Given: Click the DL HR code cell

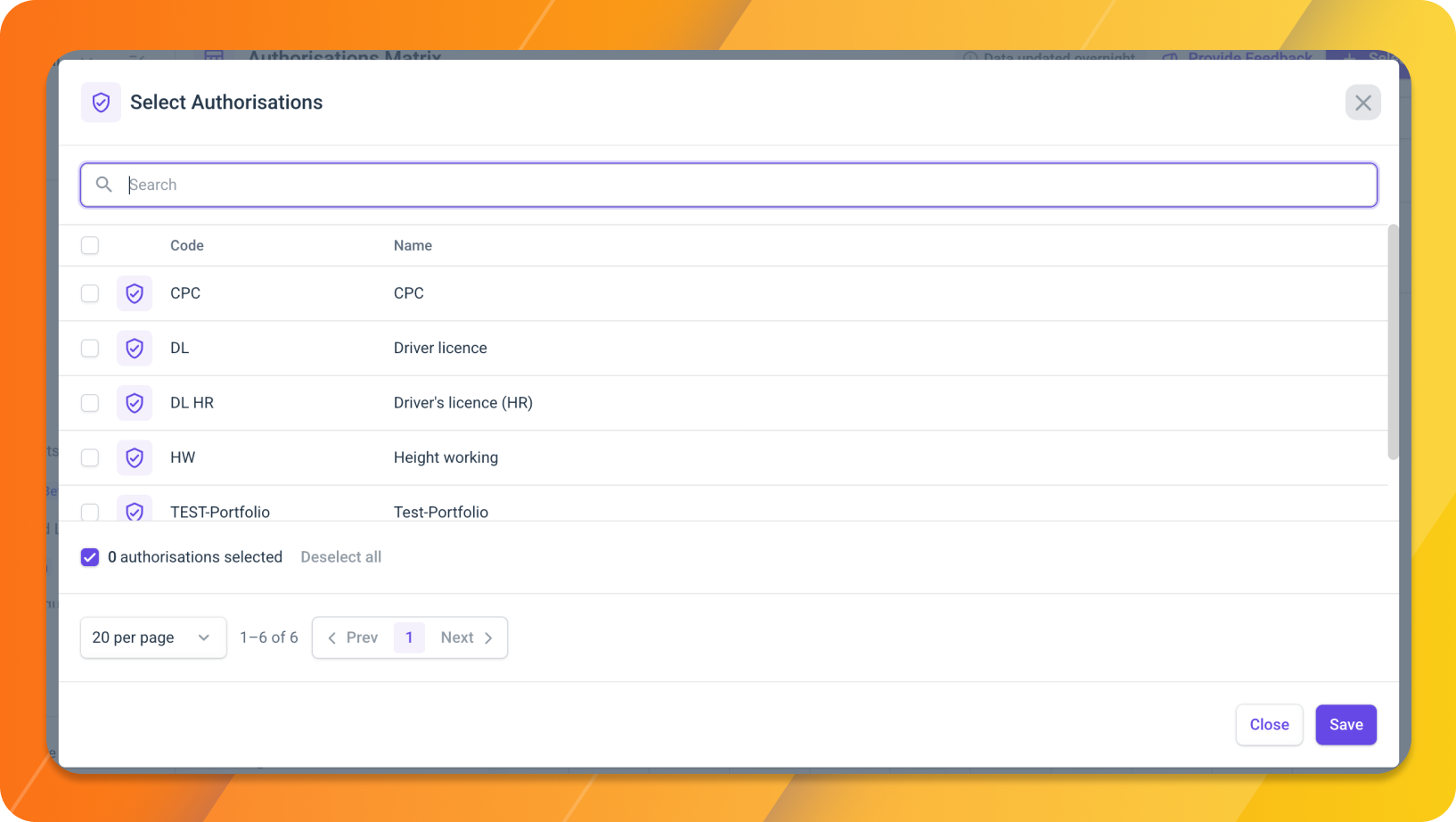Looking at the screenshot, I should (192, 403).
